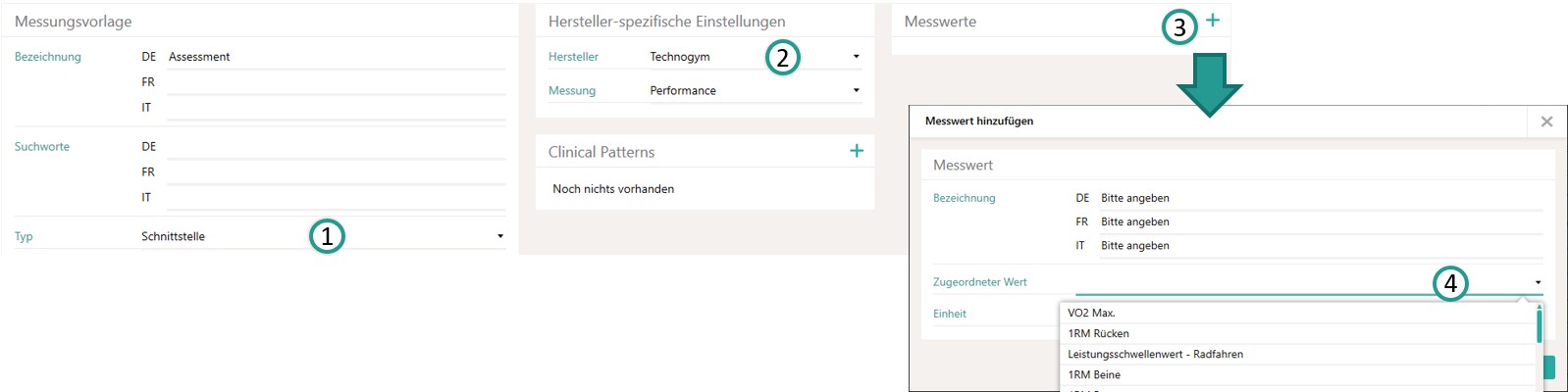This screenshot has width=1568, height=392.
Task: Click the Bezeichnung DE field containing Assessment
Action: (337, 57)
